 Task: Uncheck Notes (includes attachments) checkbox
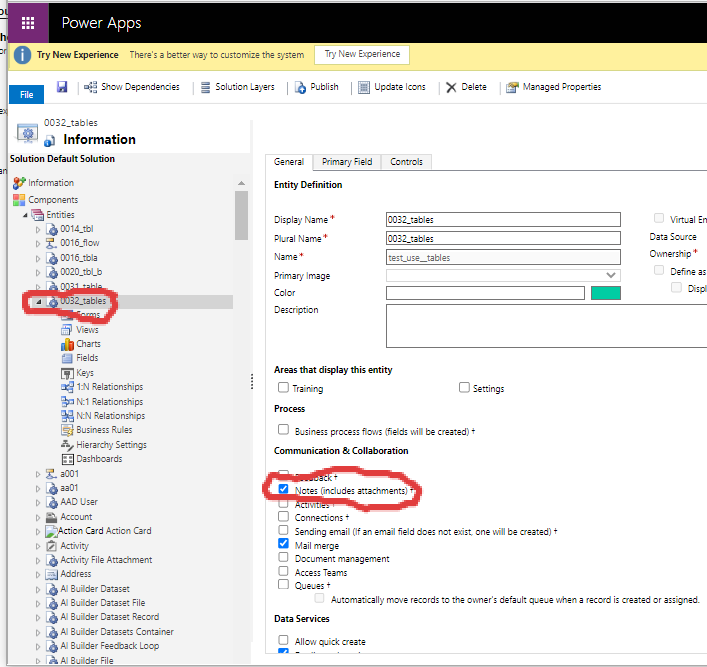(x=284, y=491)
